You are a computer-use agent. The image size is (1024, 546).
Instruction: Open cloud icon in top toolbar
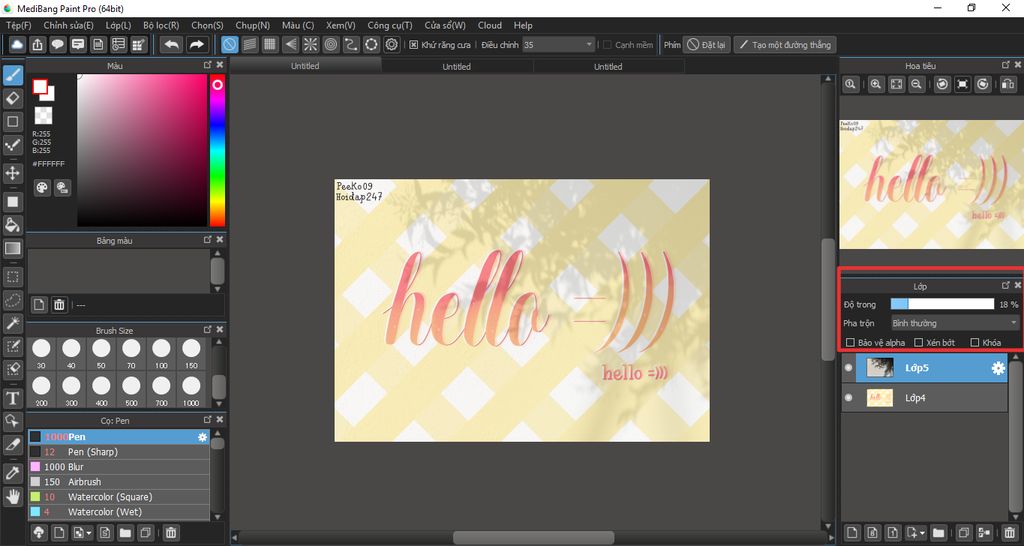17,44
